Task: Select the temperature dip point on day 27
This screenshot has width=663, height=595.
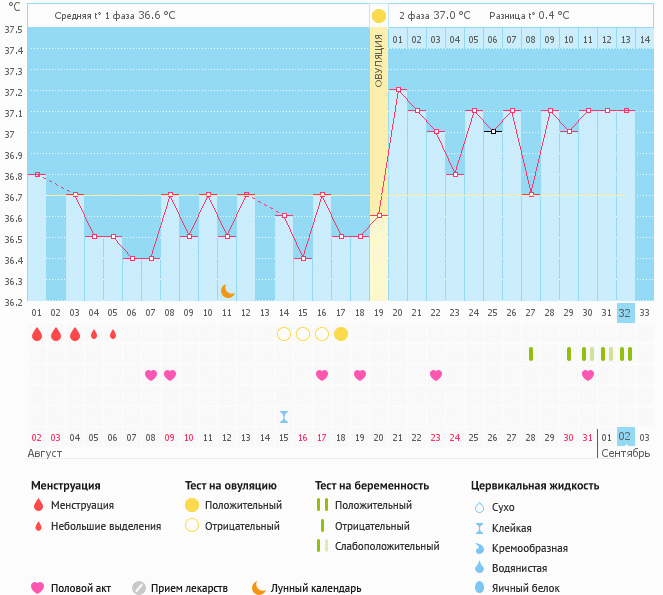Action: [531, 194]
